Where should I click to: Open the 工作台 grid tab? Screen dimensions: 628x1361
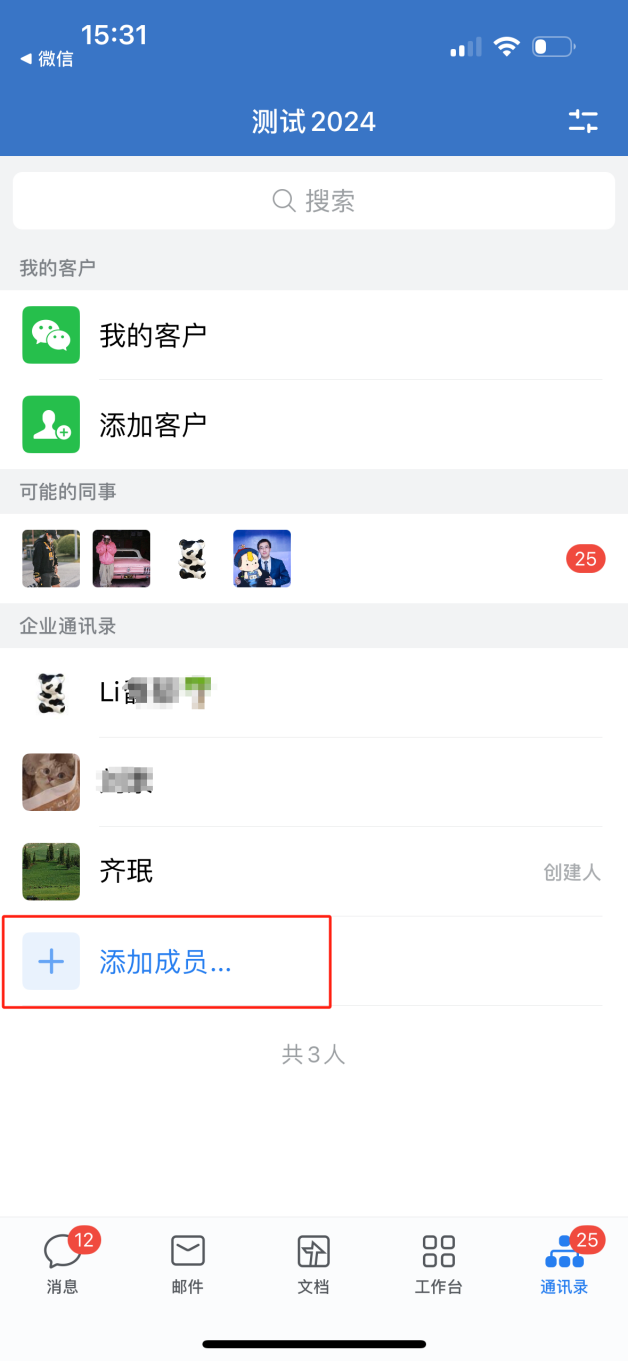point(439,1263)
